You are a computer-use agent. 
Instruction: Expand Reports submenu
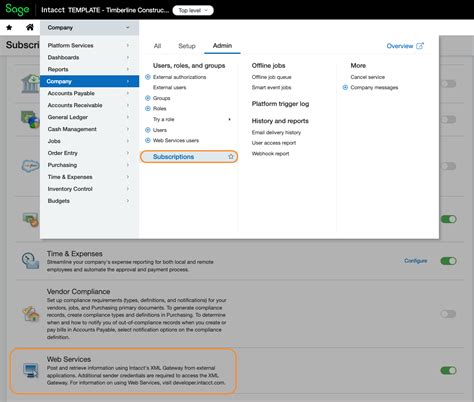[x=128, y=69]
